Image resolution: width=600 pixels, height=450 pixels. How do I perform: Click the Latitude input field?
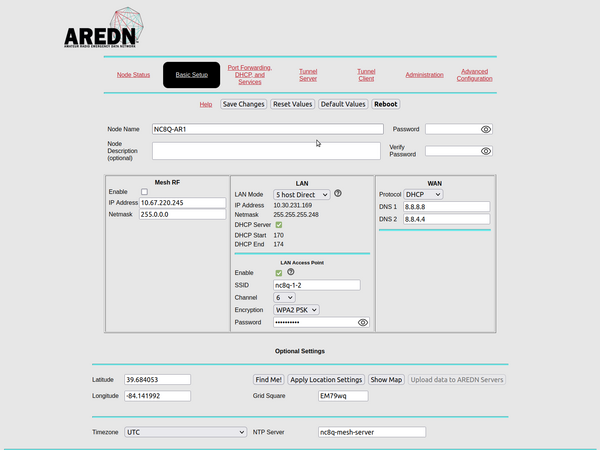[x=158, y=380]
